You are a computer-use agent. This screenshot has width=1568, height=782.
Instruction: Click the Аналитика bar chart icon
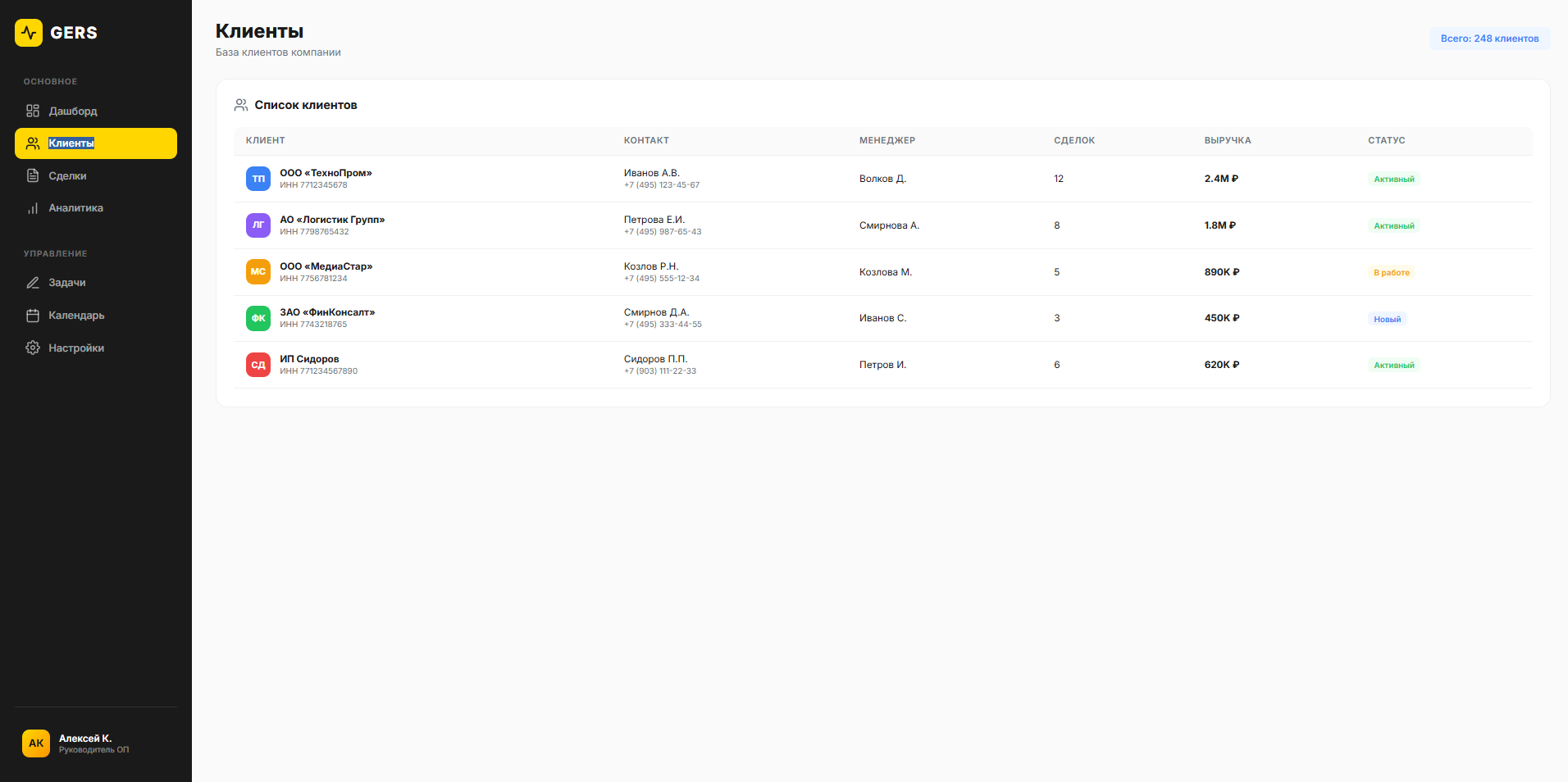[33, 208]
